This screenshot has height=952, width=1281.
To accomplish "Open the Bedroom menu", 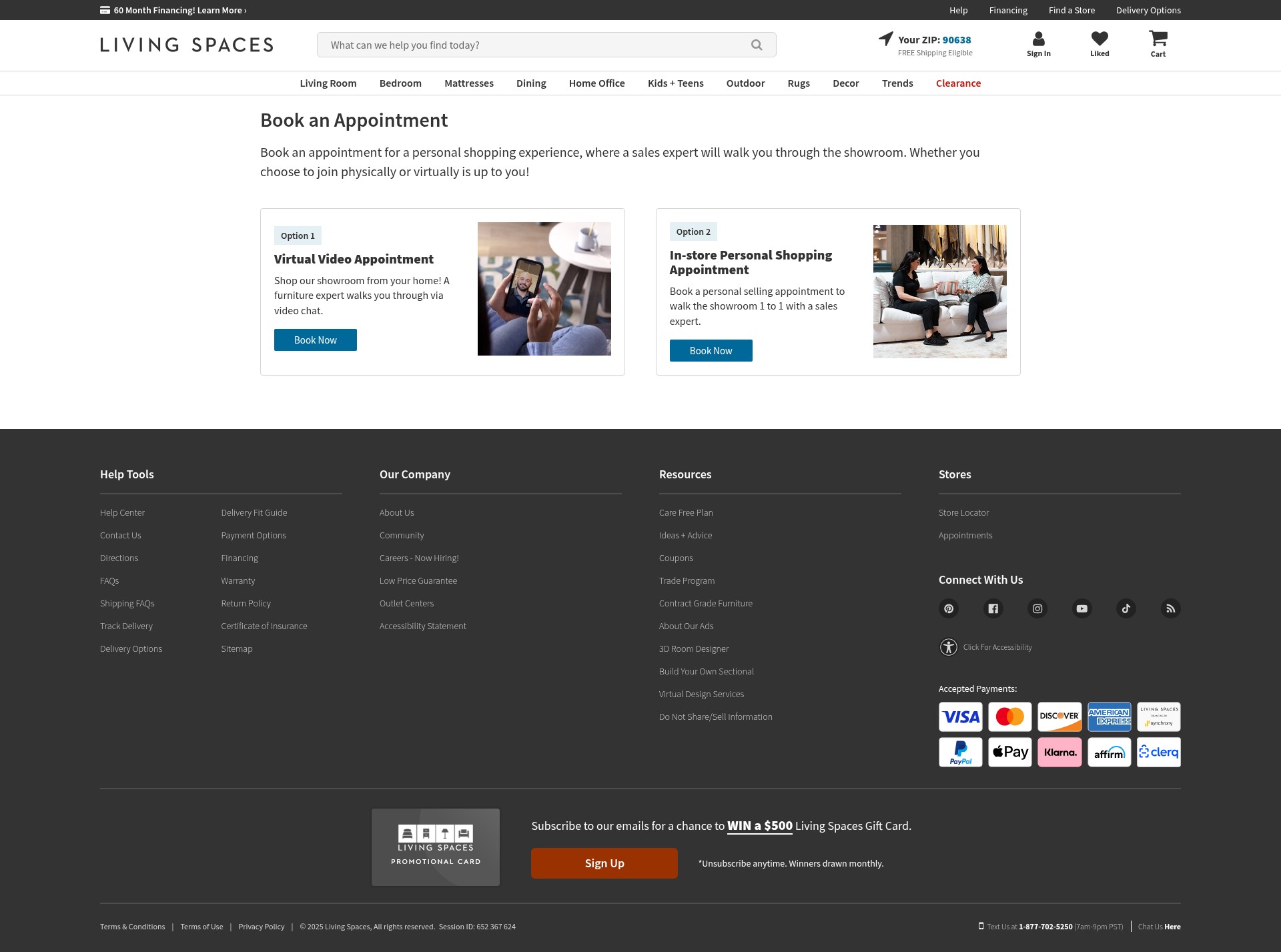I will point(400,83).
